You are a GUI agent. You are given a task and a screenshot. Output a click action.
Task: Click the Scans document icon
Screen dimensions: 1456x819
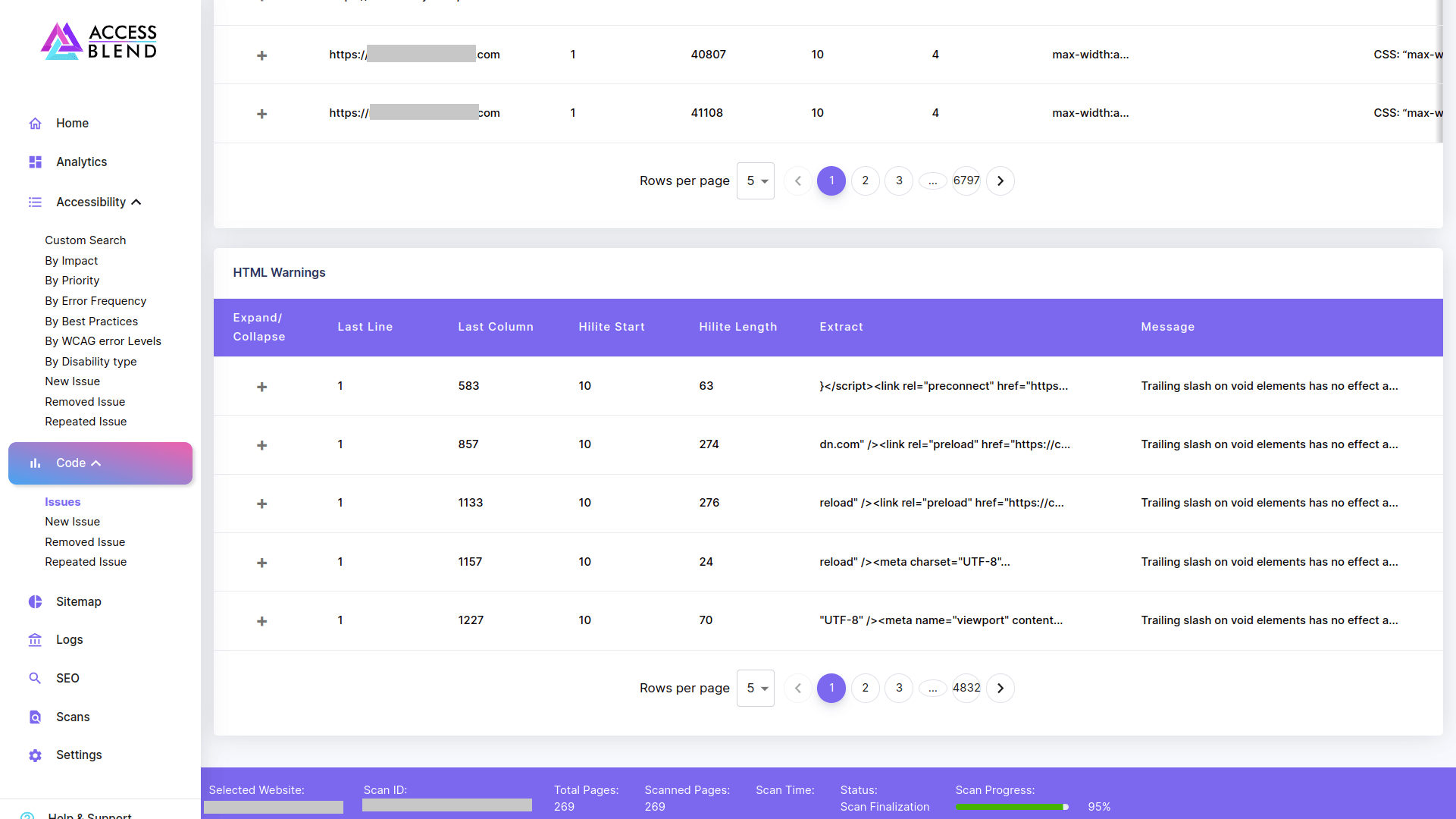coord(35,717)
